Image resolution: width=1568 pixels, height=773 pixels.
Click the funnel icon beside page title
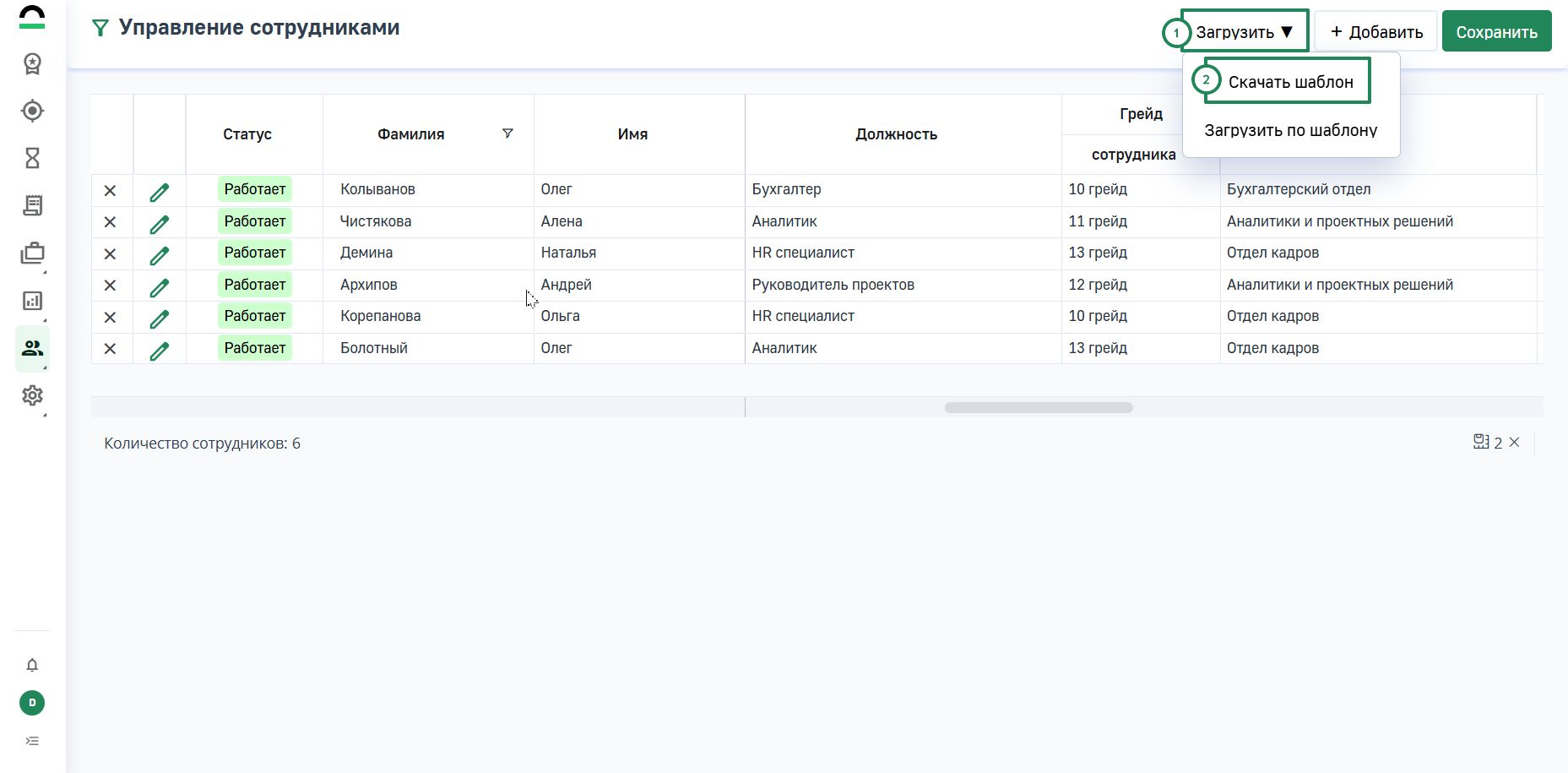coord(100,29)
